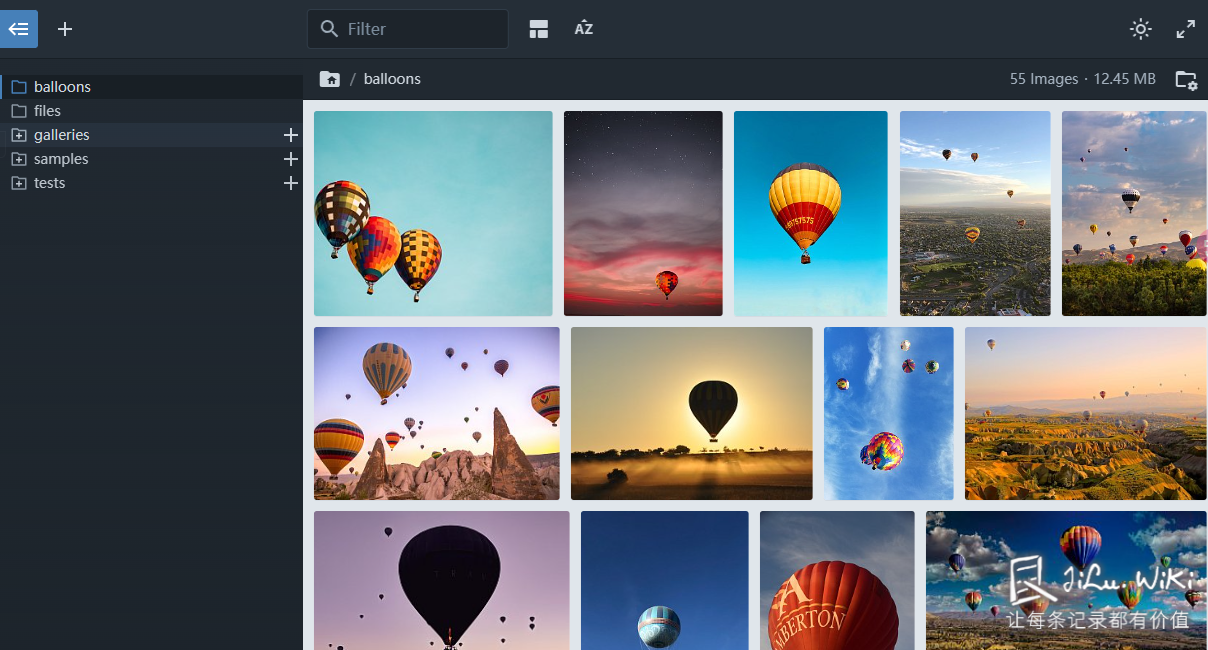Click the balloons folder icon in sidebar
1208x650 pixels.
tap(18, 87)
